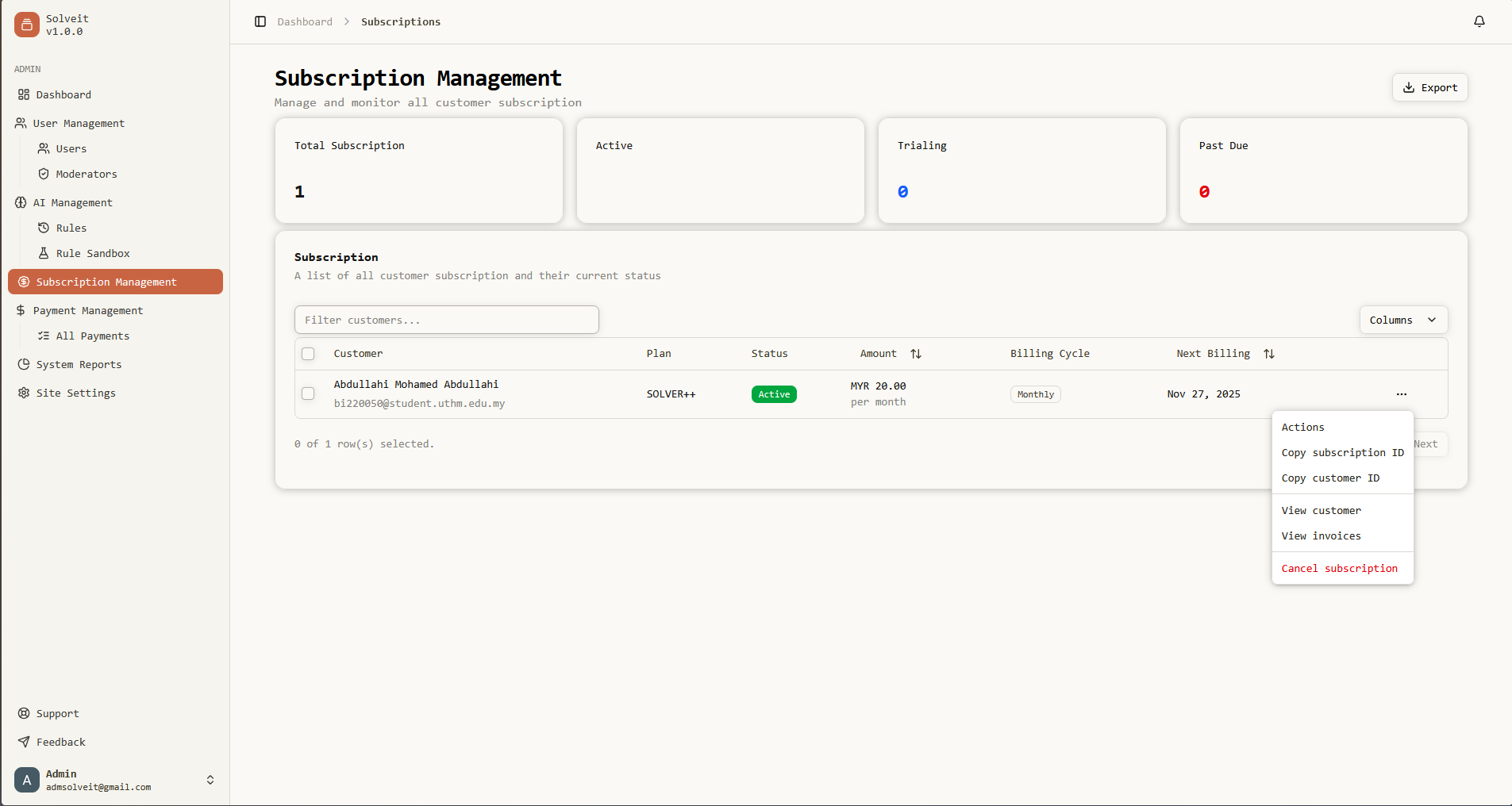Sort by Next Billing using its sort arrows
This screenshot has width=1512, height=806.
click(1268, 354)
